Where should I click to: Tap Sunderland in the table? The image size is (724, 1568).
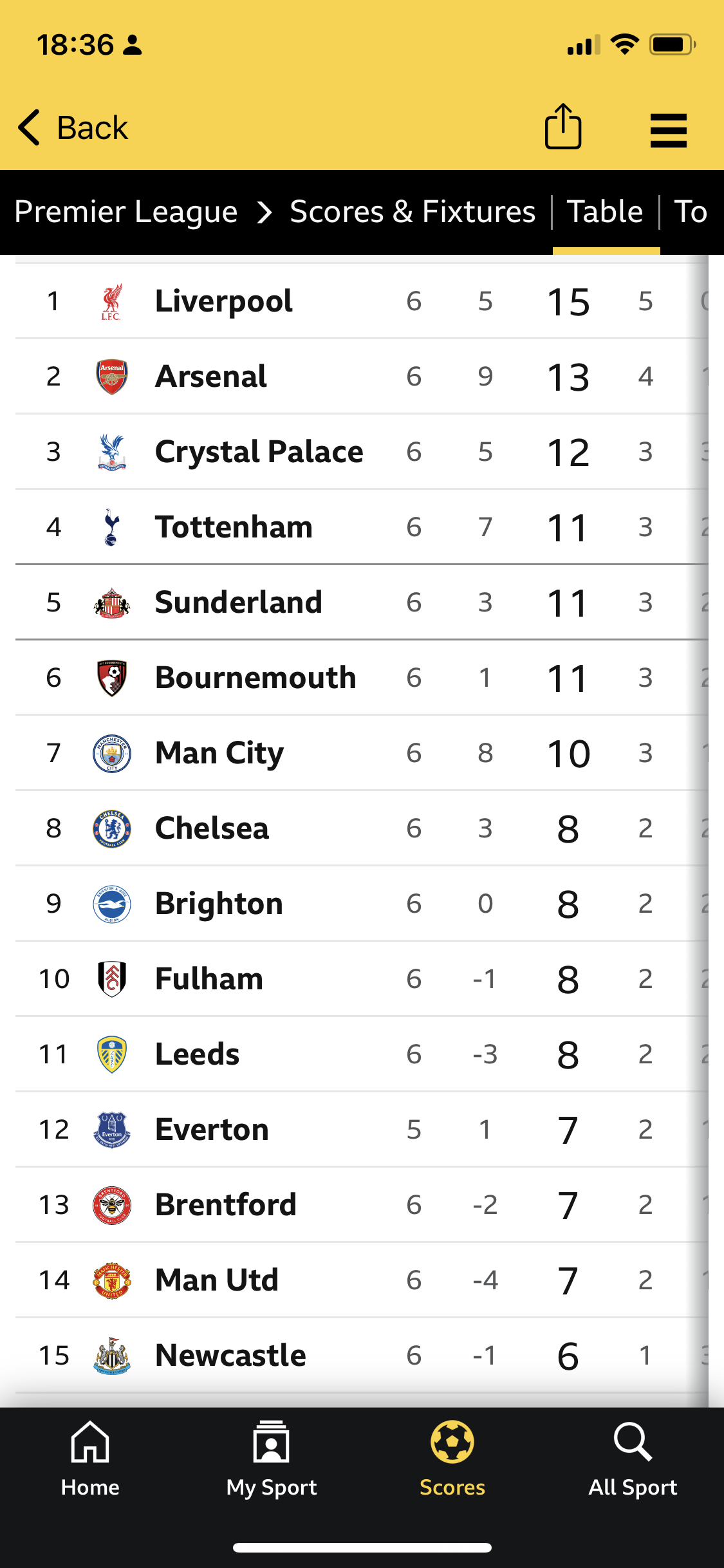coord(238,602)
